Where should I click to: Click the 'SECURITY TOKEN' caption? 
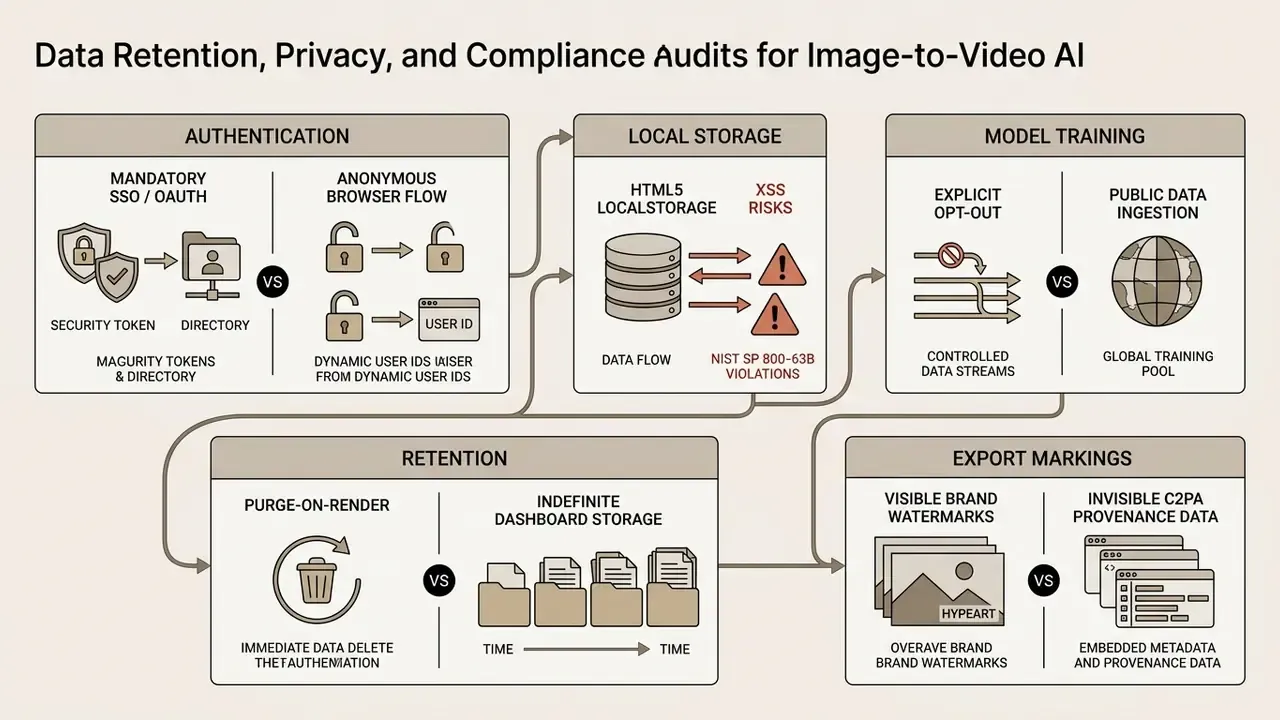[103, 325]
